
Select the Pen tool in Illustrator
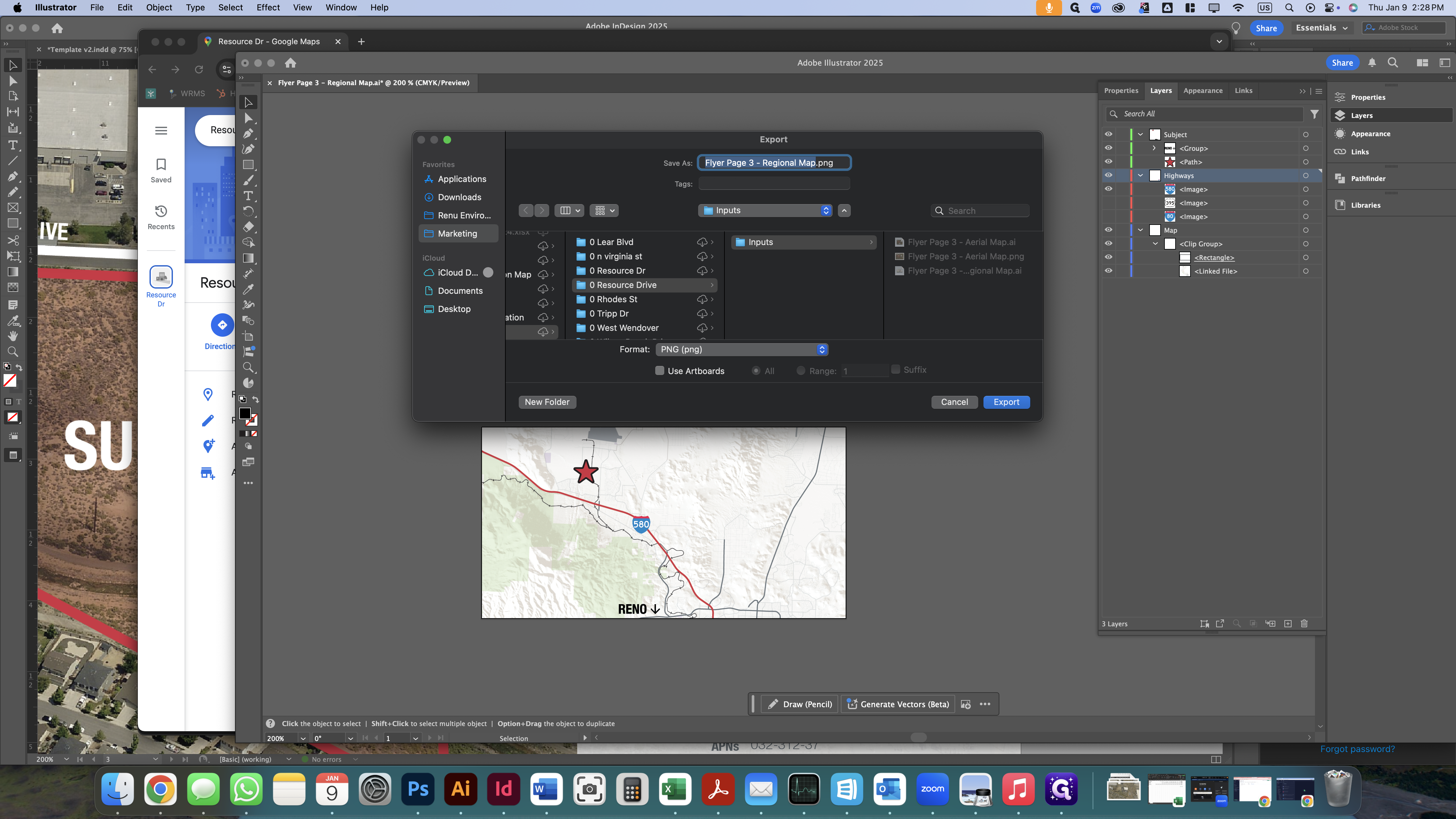click(248, 133)
